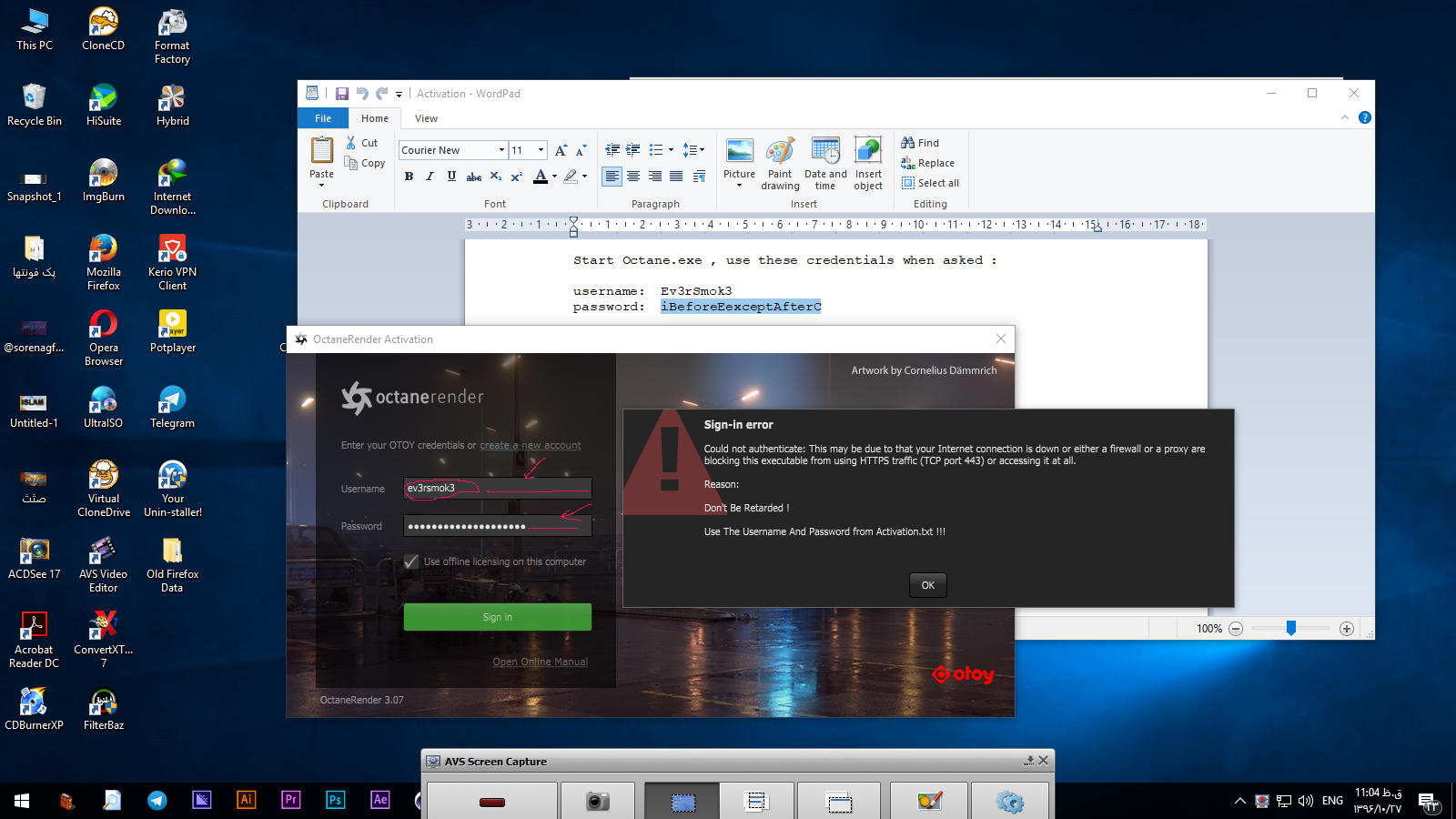Expand the Paste options arrow

click(321, 185)
